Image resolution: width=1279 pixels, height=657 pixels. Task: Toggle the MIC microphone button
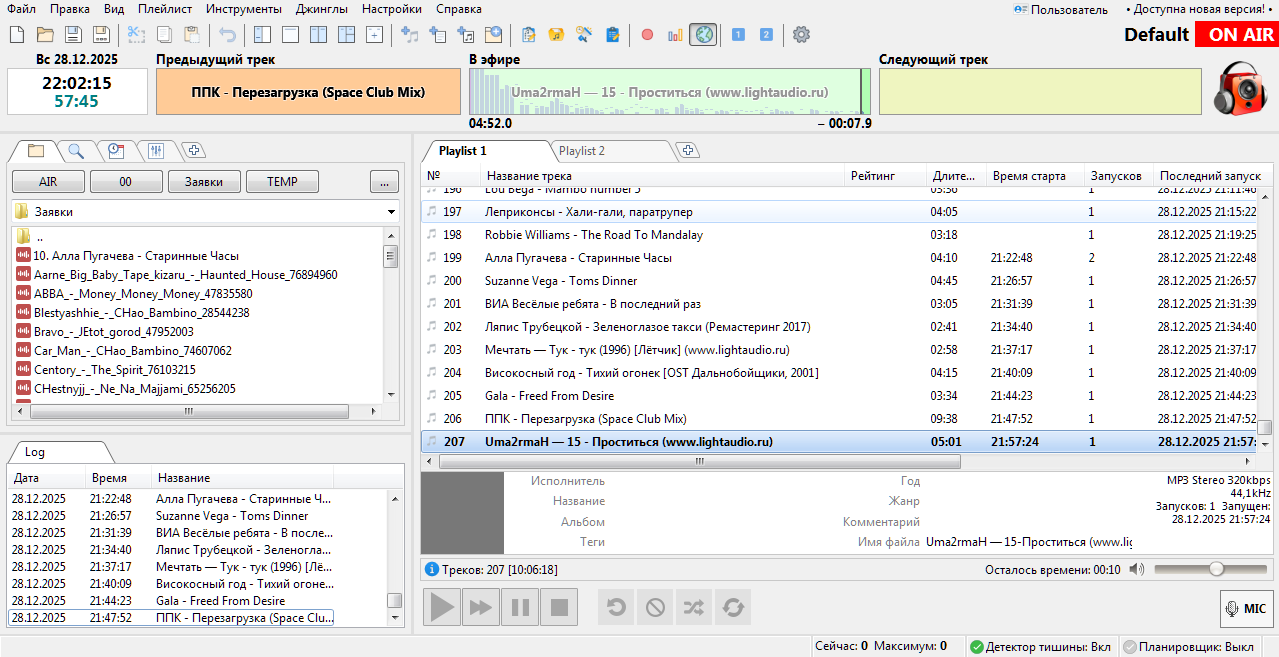tap(1245, 608)
